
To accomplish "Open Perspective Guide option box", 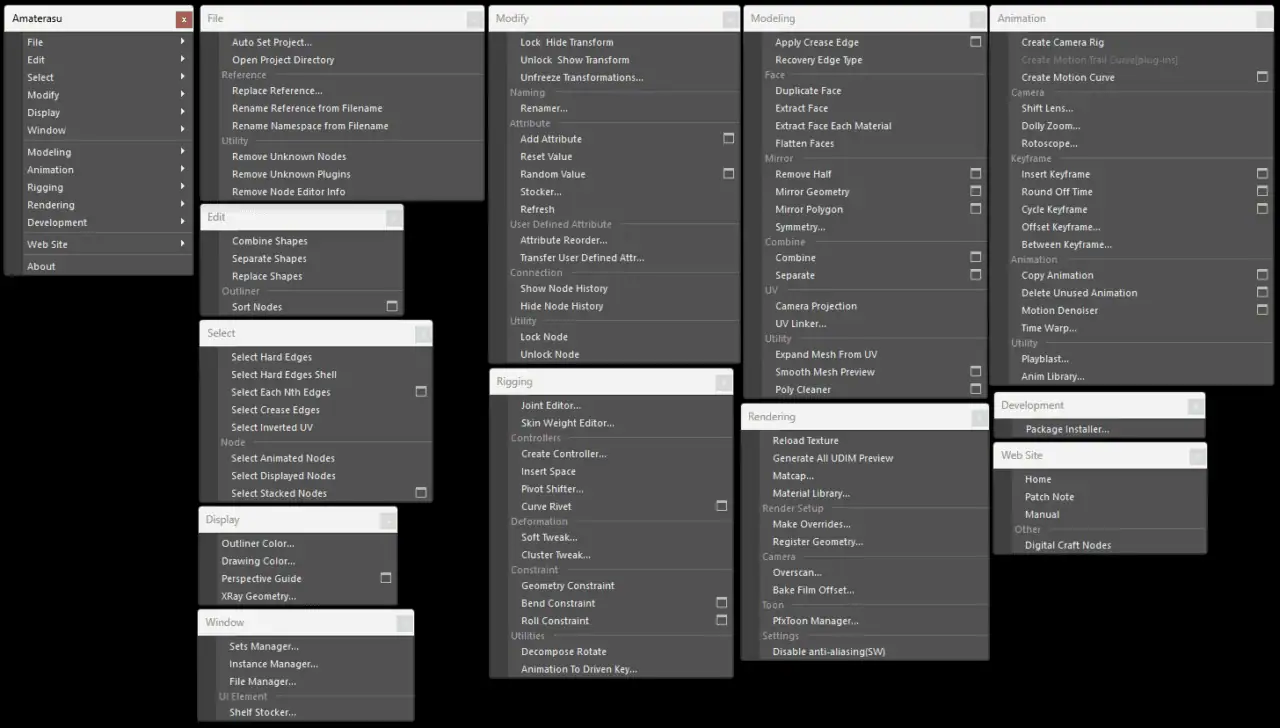I will pyautogui.click(x=386, y=578).
